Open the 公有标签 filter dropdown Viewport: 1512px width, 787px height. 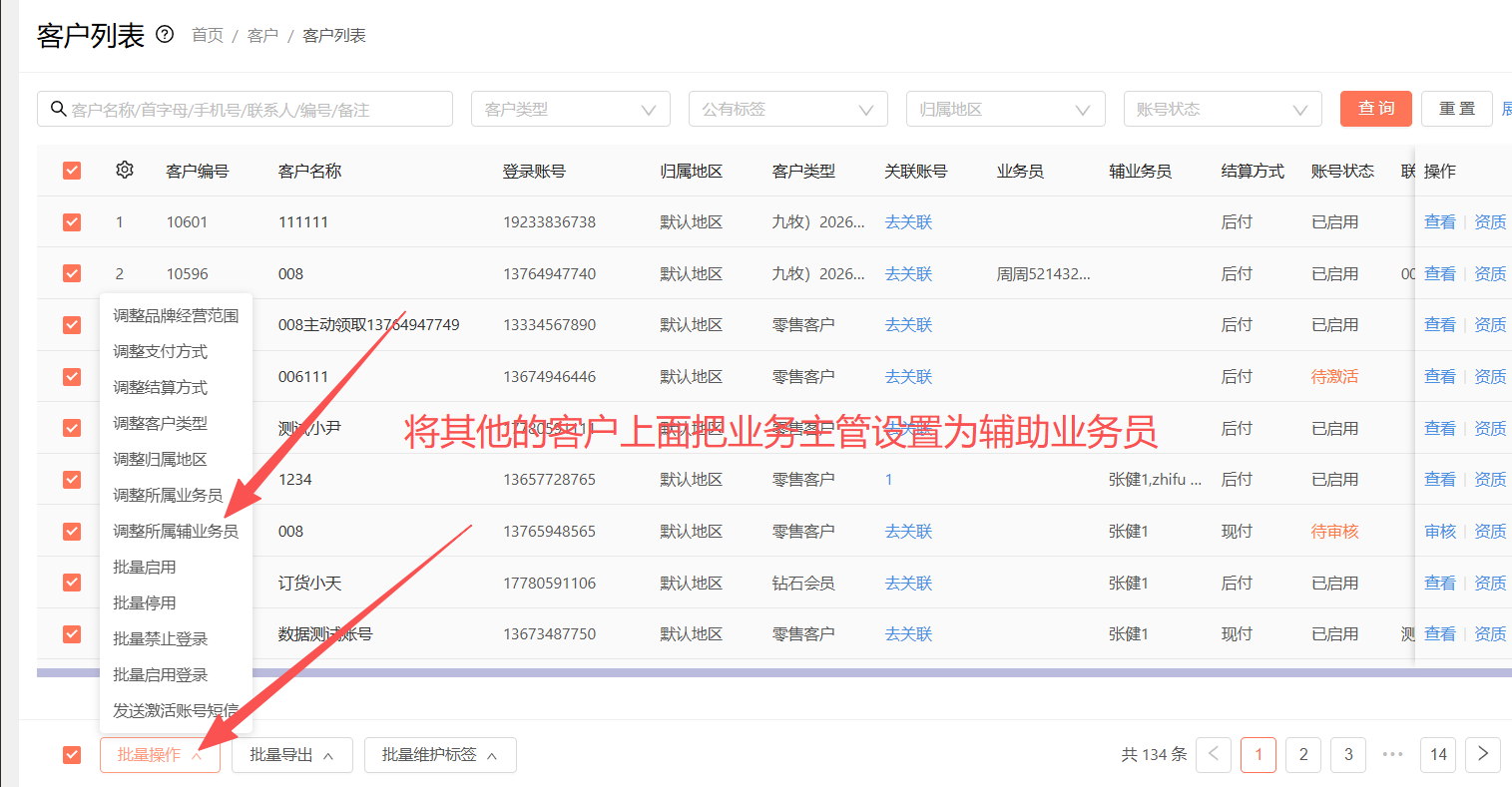tap(787, 109)
